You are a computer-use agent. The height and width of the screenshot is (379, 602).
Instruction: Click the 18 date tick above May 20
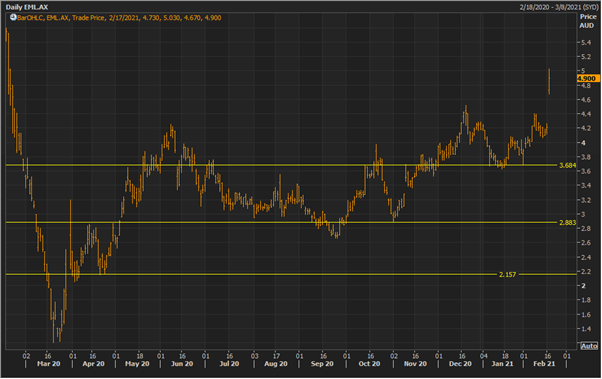pos(140,356)
